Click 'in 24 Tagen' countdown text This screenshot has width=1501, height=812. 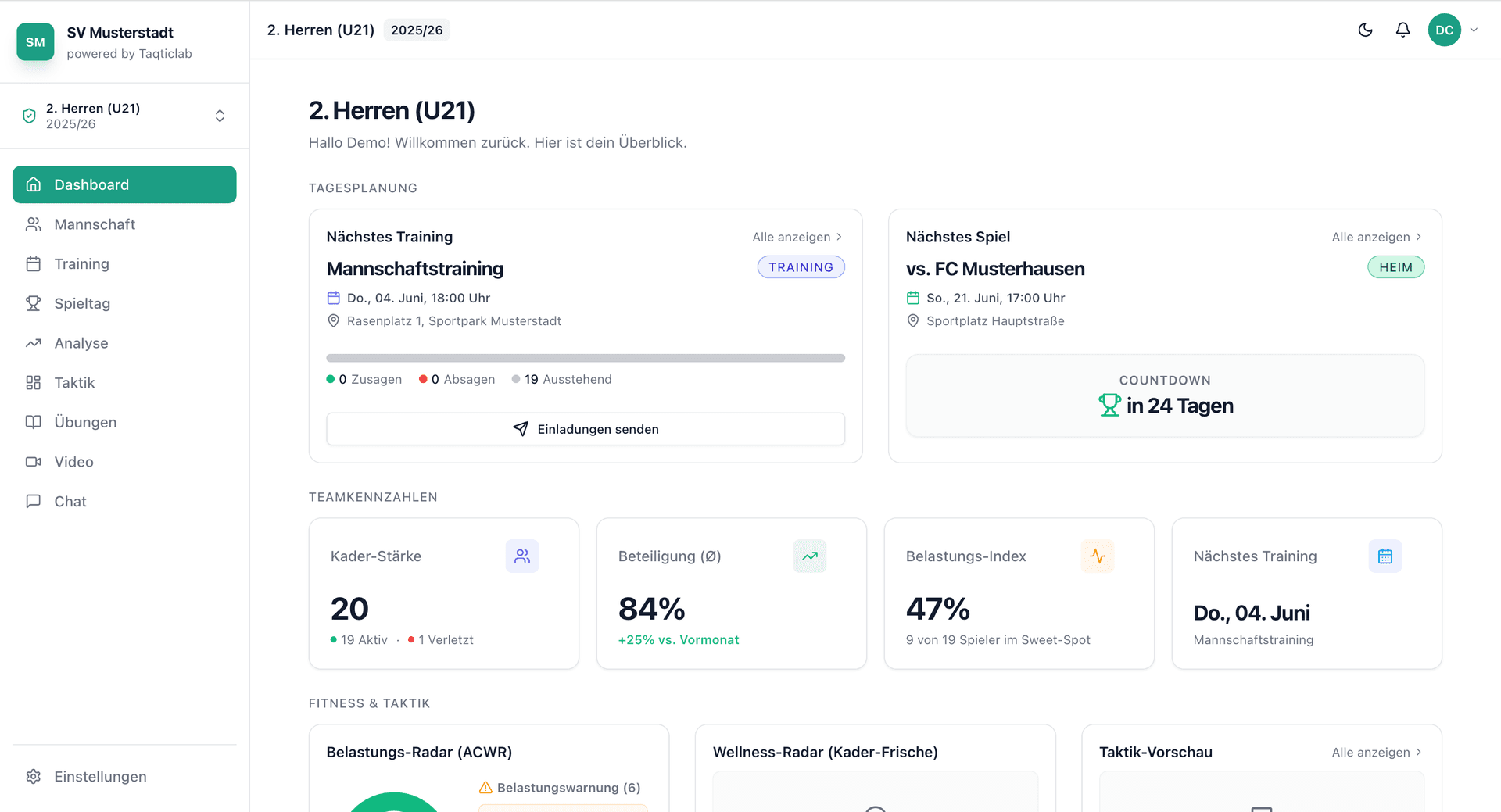coord(1180,406)
